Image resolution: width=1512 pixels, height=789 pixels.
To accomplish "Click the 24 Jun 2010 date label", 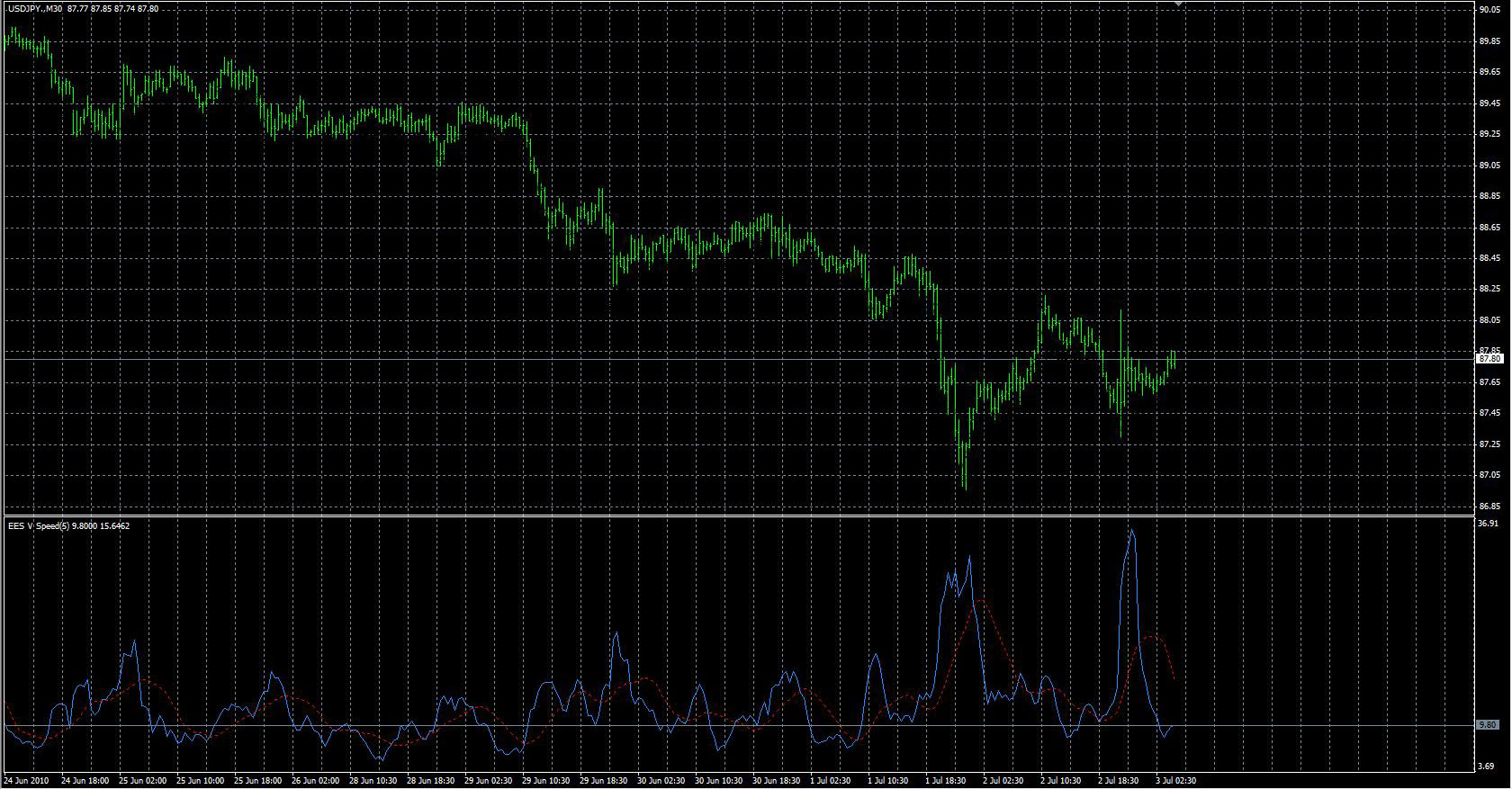I will (25, 781).
